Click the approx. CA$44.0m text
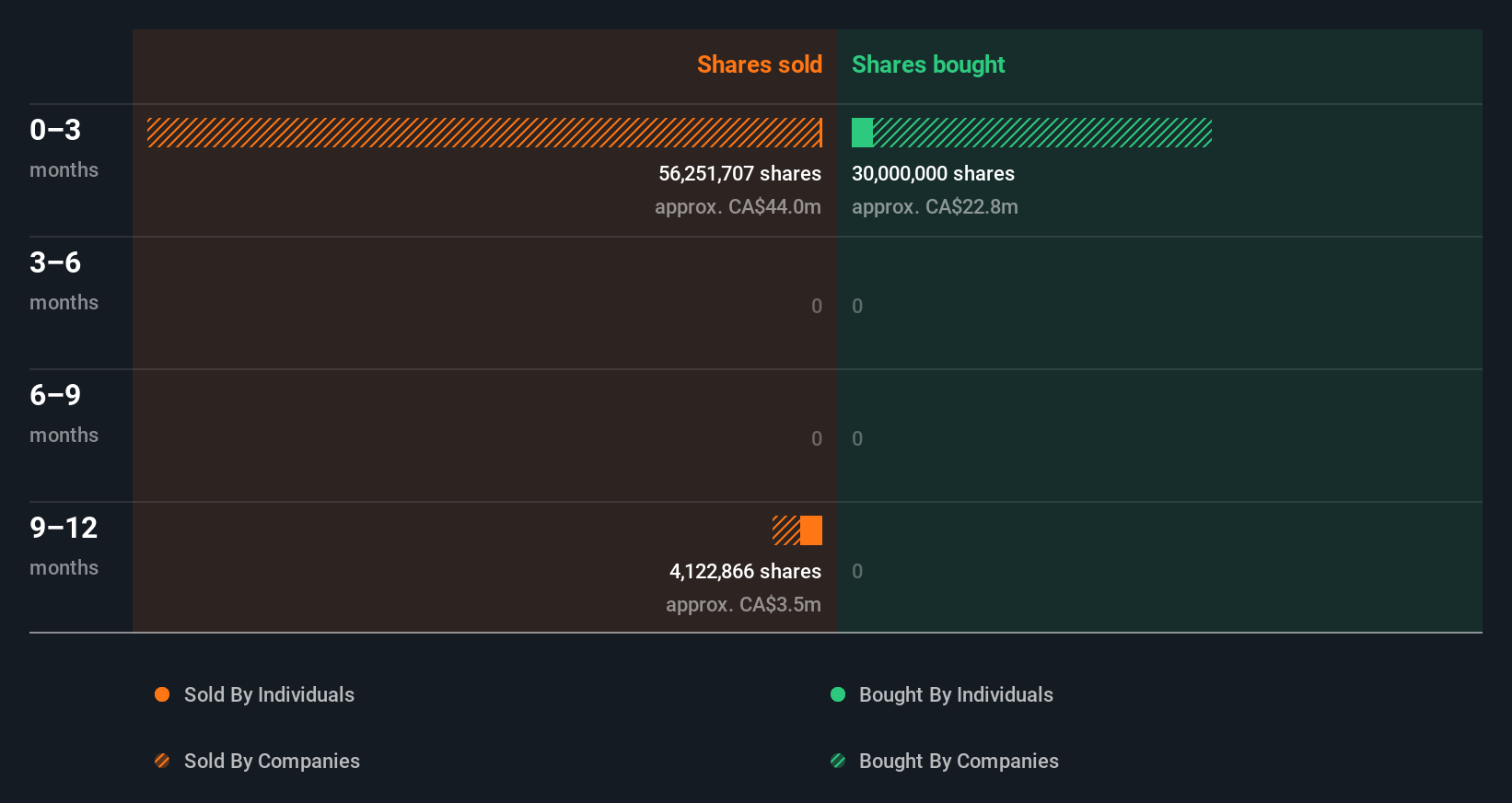 pyautogui.click(x=738, y=207)
